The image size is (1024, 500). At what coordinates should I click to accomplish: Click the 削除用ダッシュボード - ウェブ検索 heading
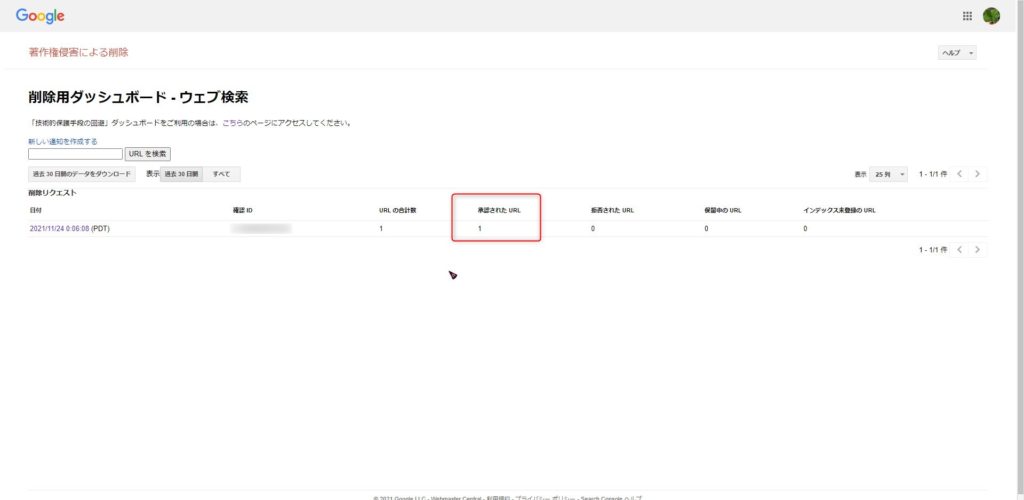[138, 97]
